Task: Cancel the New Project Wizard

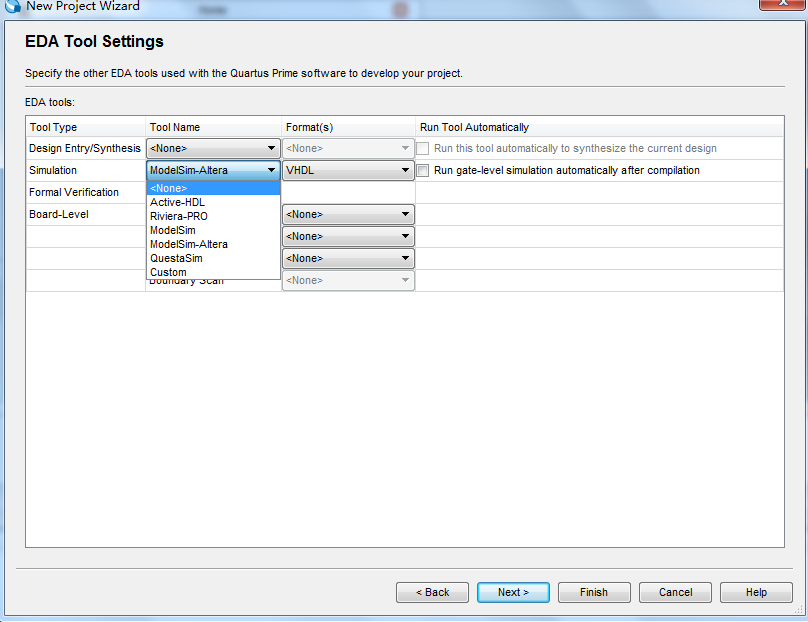Action: 675,592
